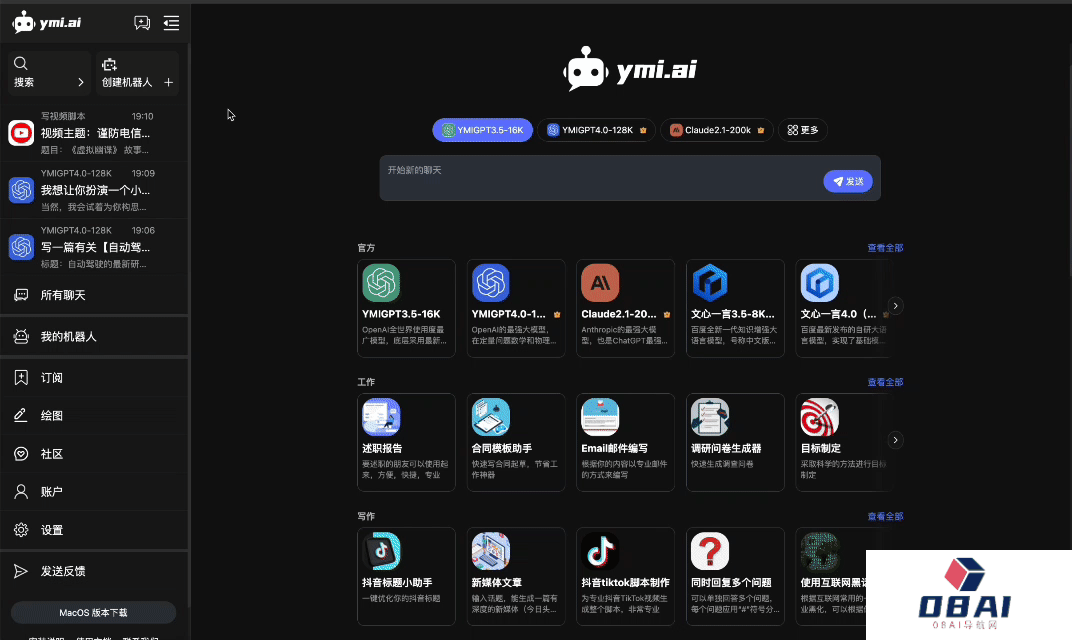Viewport: 1072px width, 640px height.
Task: Select the Claude2.1-200k model tab
Action: [717, 130]
